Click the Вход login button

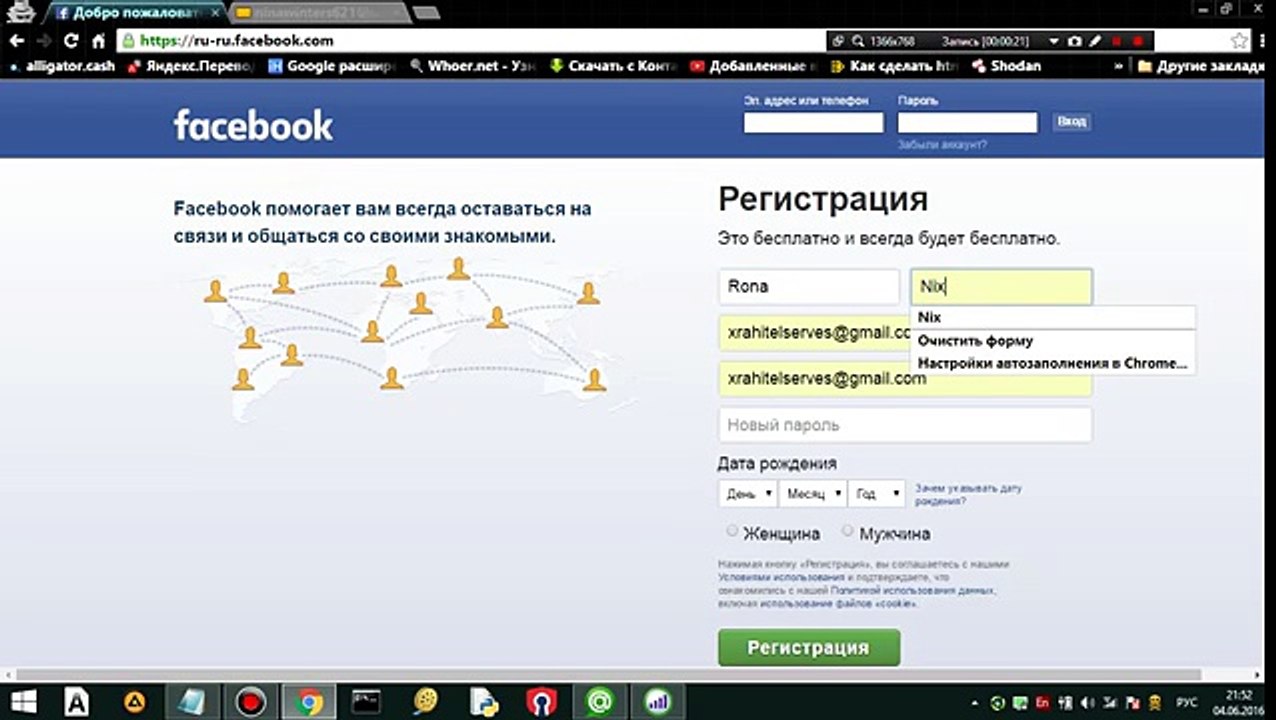point(1071,122)
